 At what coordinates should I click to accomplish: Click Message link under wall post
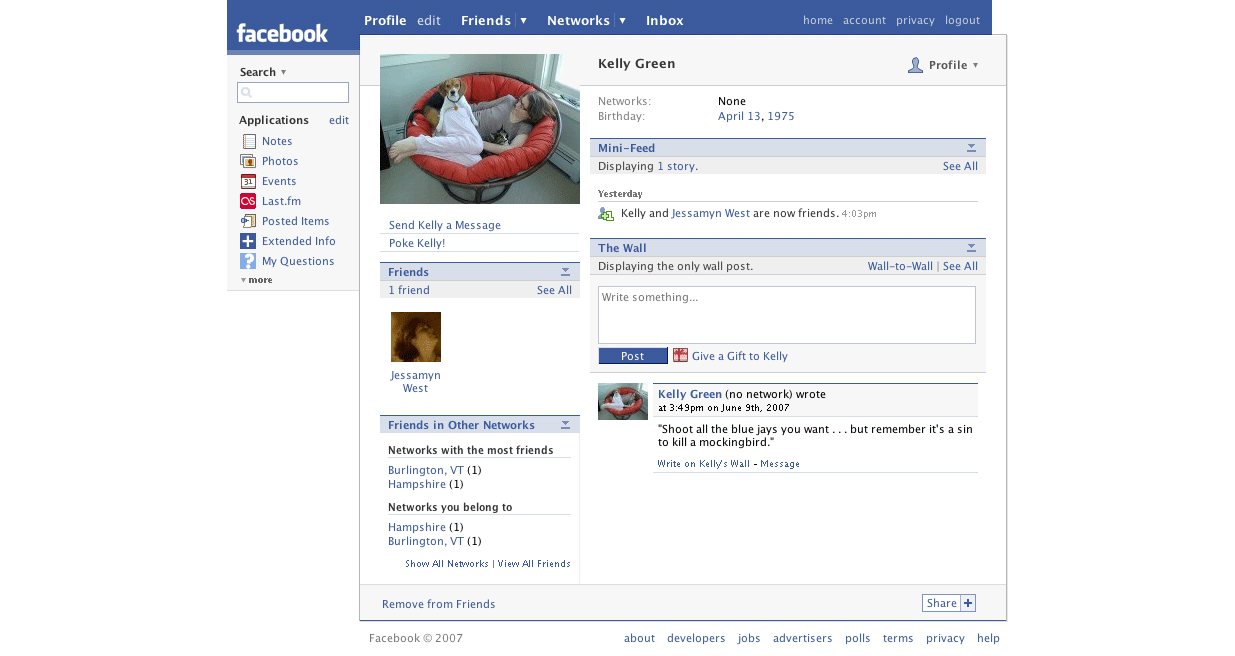[x=780, y=464]
